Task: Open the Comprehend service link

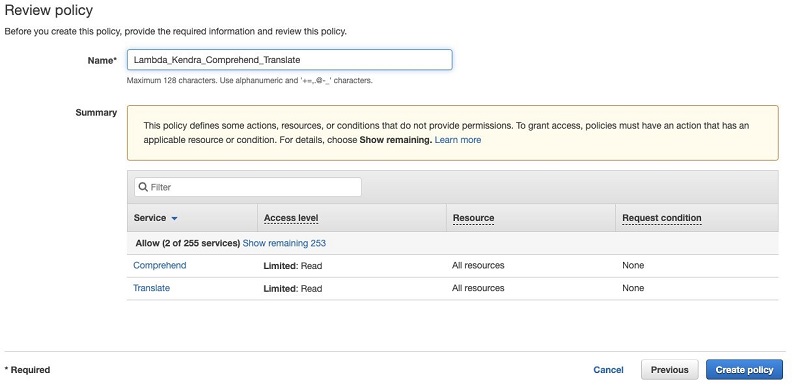Action: click(x=160, y=265)
